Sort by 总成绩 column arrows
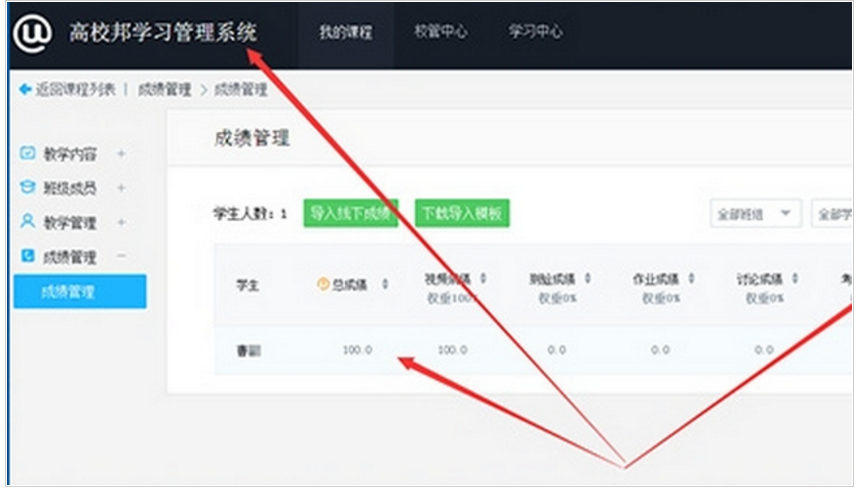858x488 pixels. pyautogui.click(x=385, y=284)
